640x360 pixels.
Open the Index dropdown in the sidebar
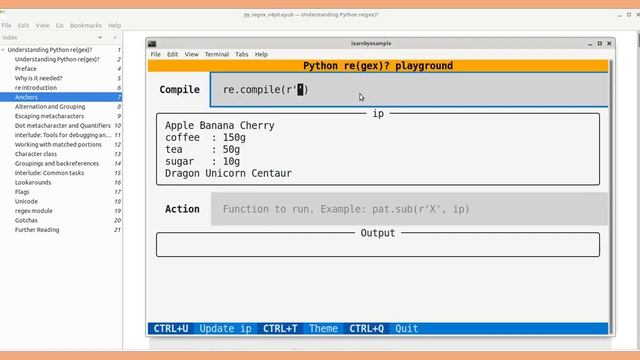pos(100,38)
